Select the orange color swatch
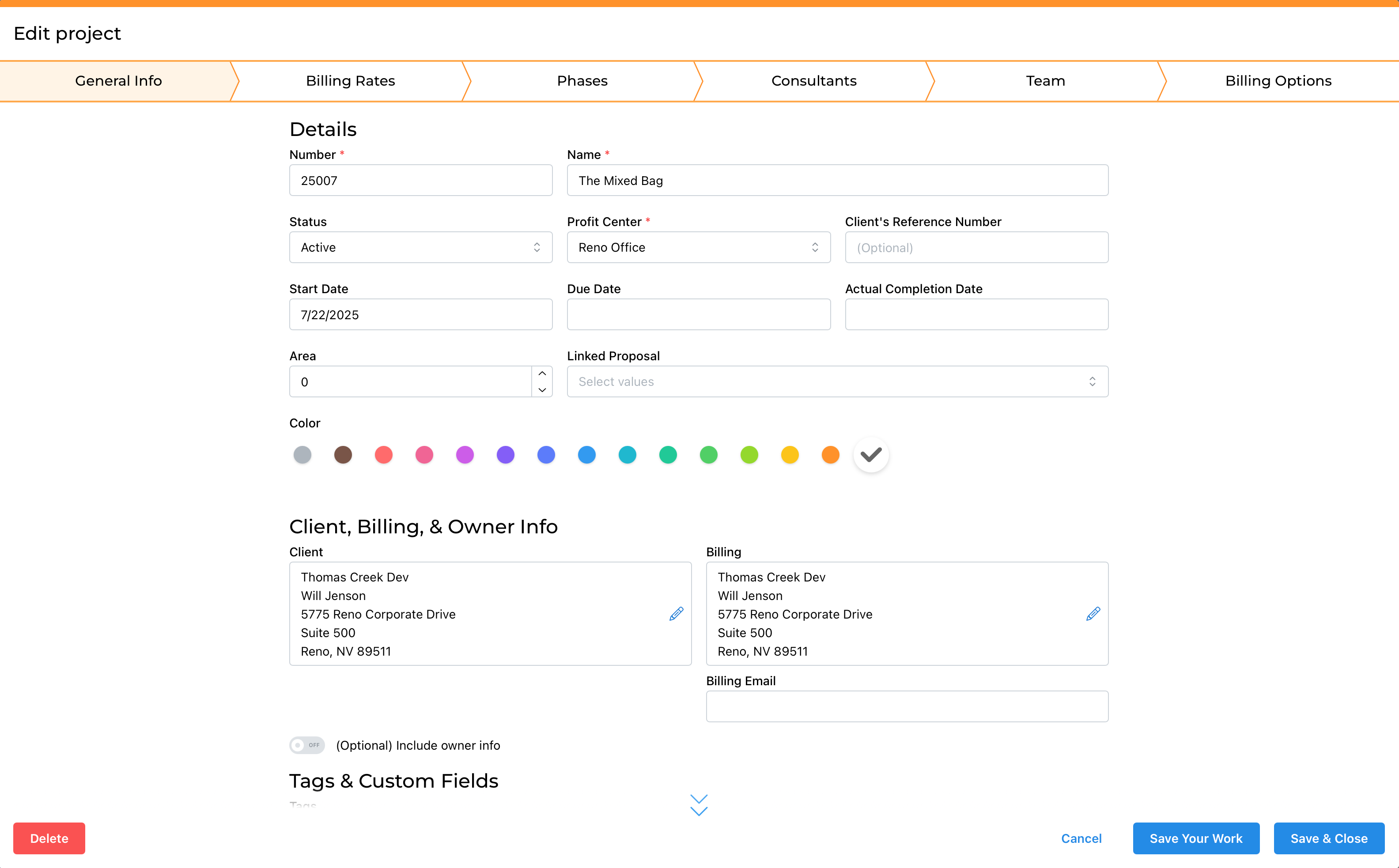This screenshot has height=868, width=1399. (830, 455)
